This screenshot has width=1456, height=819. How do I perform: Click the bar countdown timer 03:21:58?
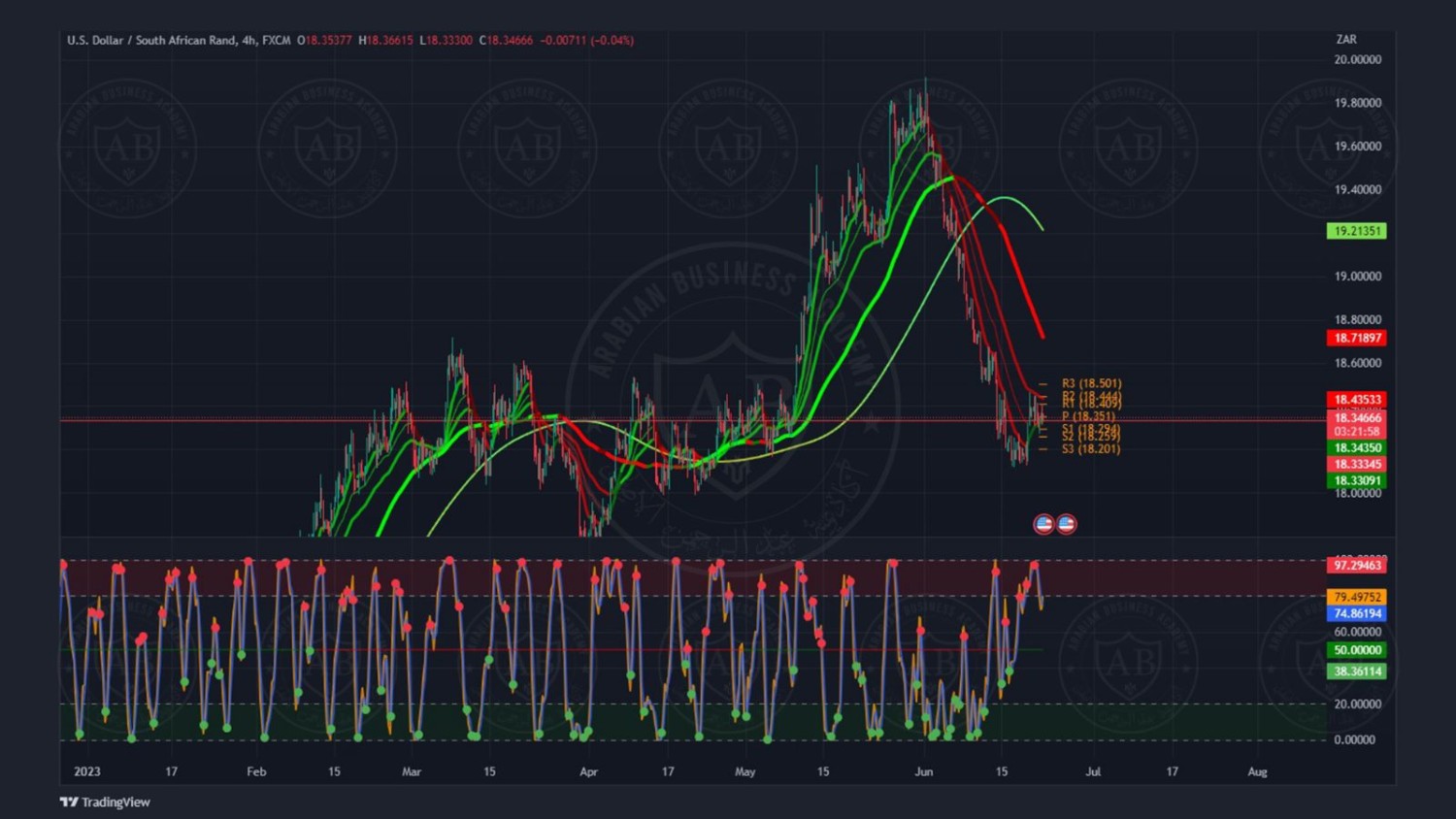tap(1357, 432)
